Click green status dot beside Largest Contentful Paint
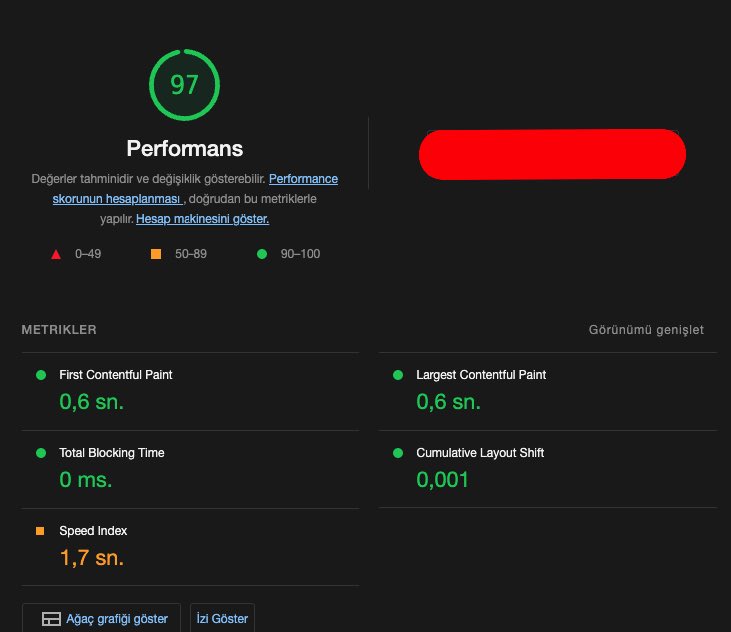Viewport: 731px width, 632px height. coord(398,375)
